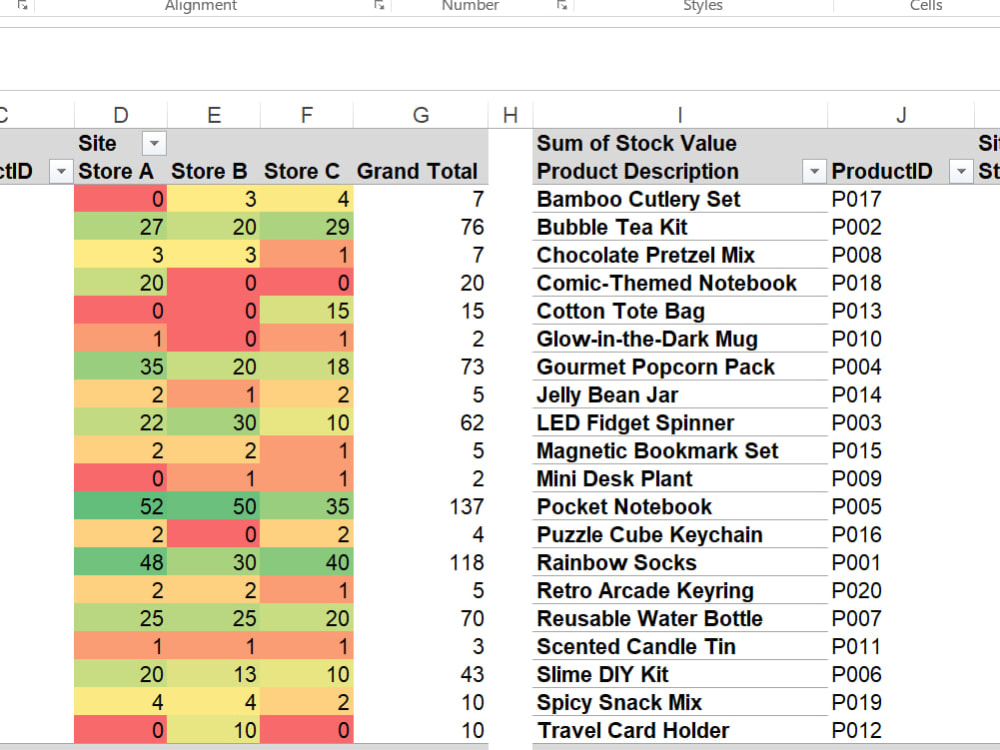1000x750 pixels.
Task: Select the Chocolate Pretzel Mix cell
Action: click(680, 255)
